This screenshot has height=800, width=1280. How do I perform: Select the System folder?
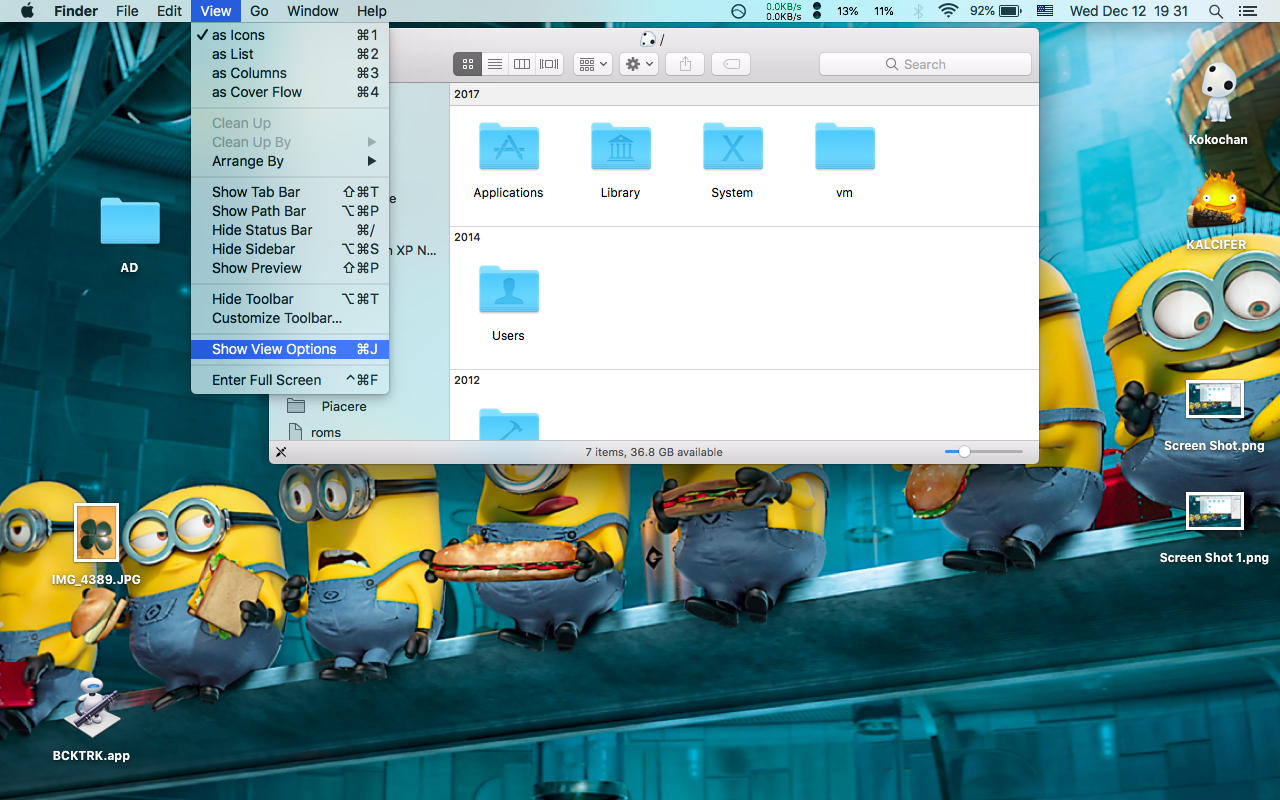(x=732, y=160)
